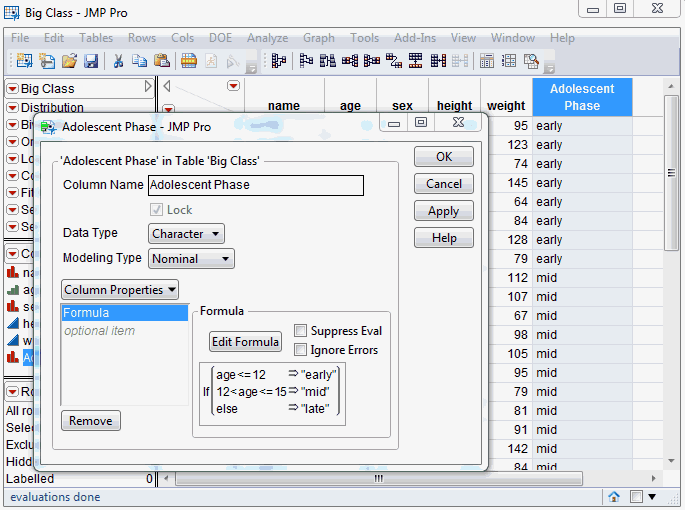Viewport: 685px width, 510px height.
Task: Expand the Column Properties dropdown
Action: [121, 290]
